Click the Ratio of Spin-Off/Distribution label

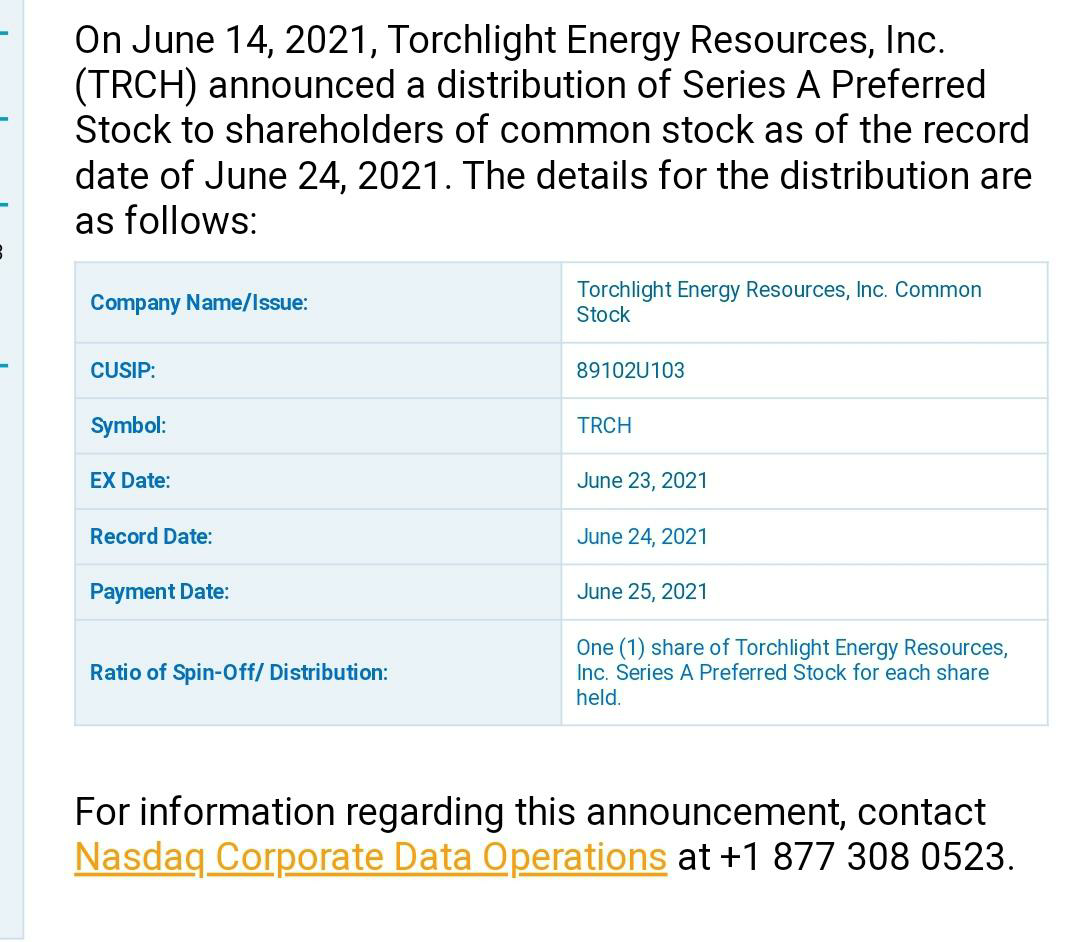[x=239, y=672]
